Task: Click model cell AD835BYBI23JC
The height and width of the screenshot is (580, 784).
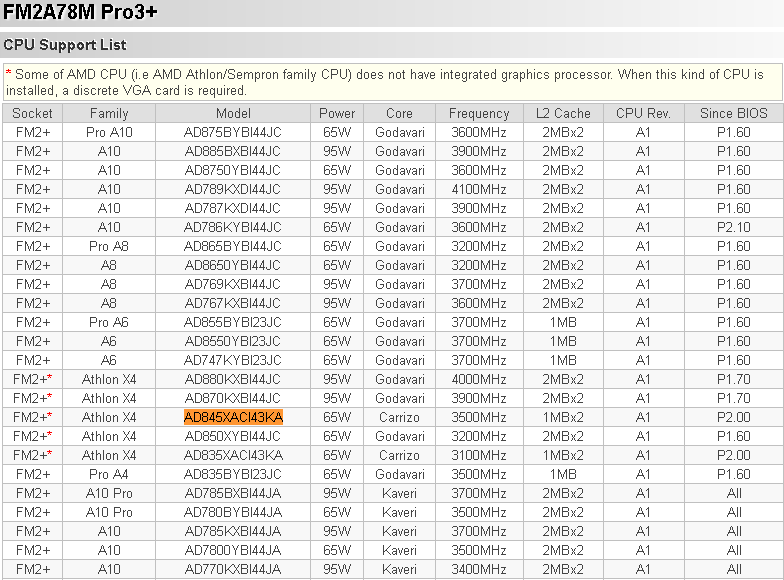Action: (x=233, y=474)
